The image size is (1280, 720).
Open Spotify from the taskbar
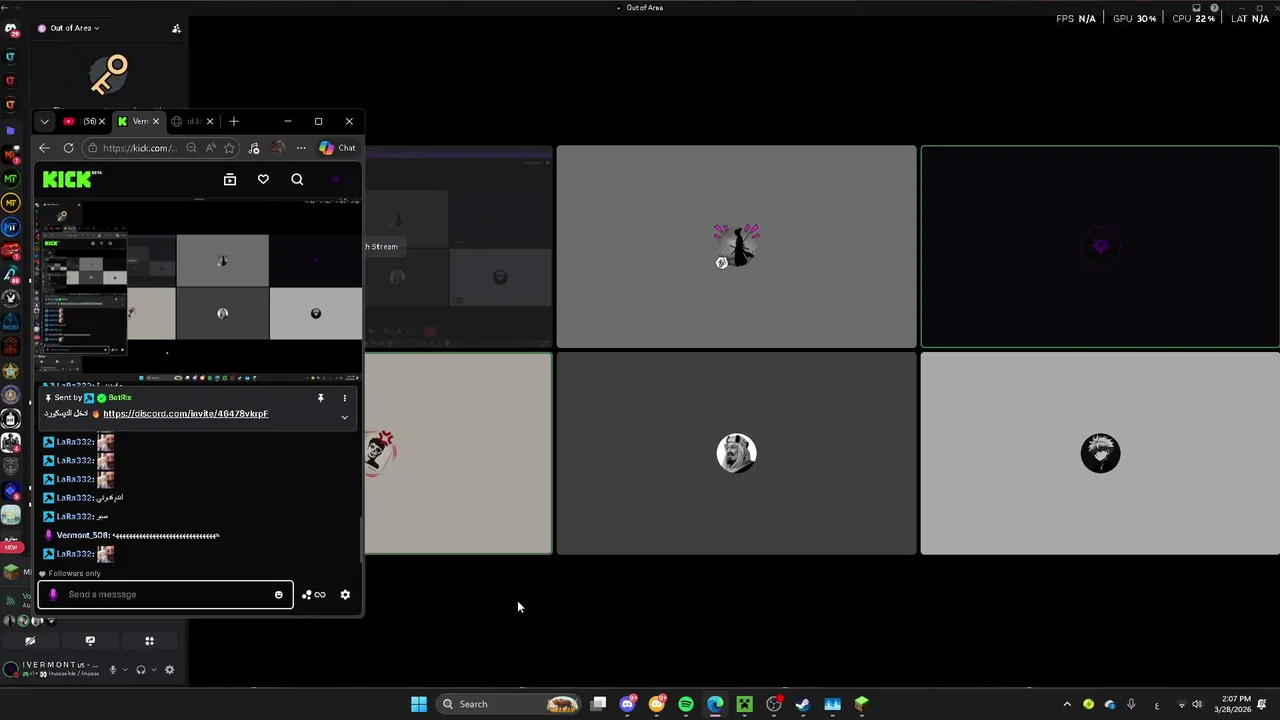pyautogui.click(x=686, y=704)
